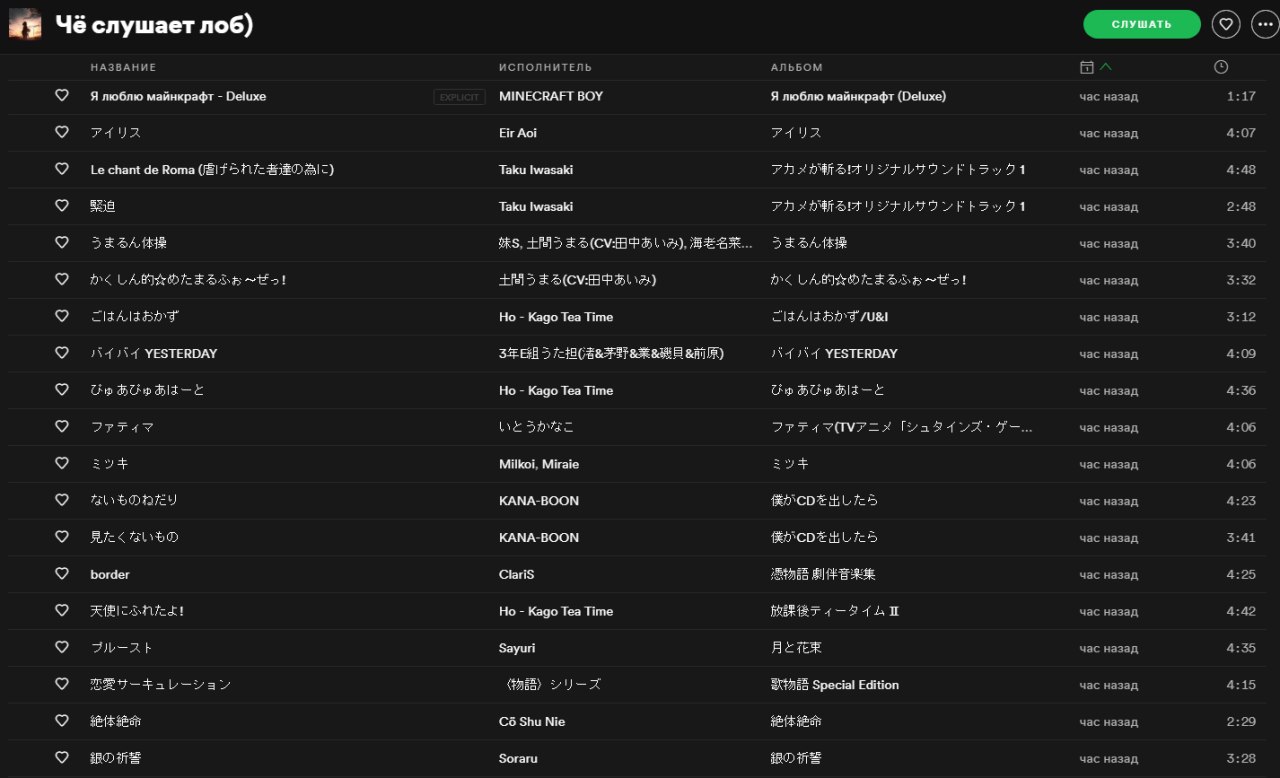Open album Я люблю майнкрафт (Deluxe)
Viewport: 1280px width, 778px height.
pos(858,96)
